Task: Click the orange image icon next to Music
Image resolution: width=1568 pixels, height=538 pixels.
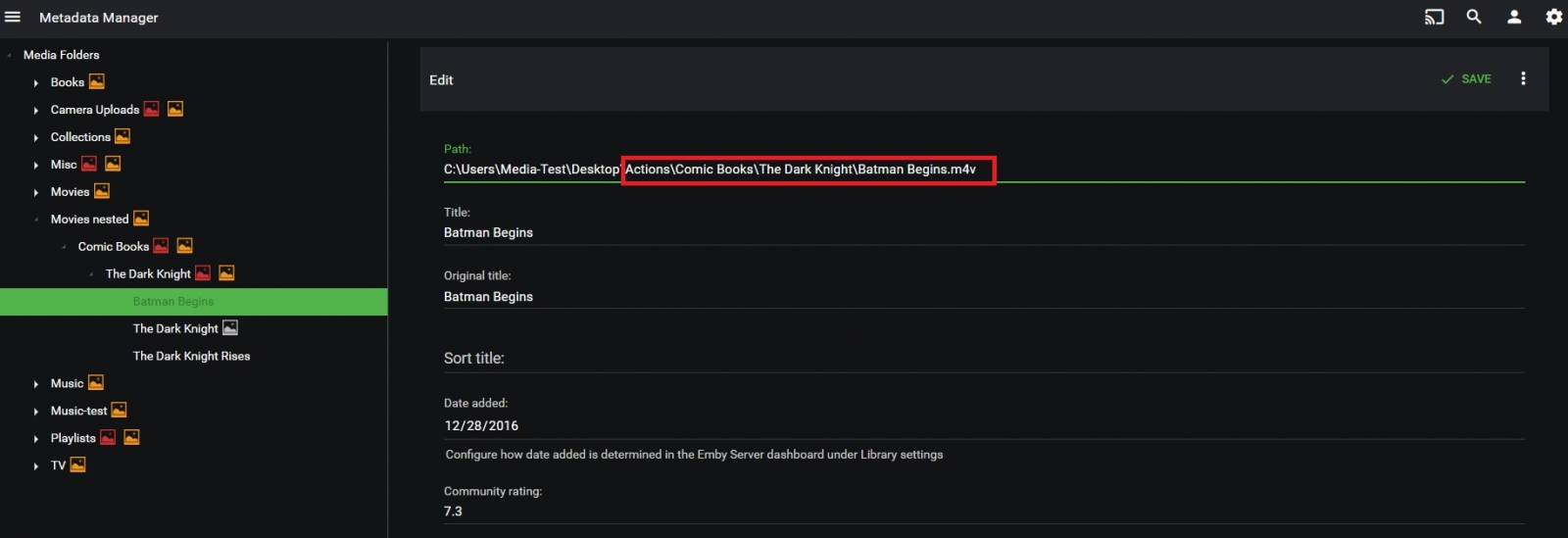Action: (x=96, y=383)
